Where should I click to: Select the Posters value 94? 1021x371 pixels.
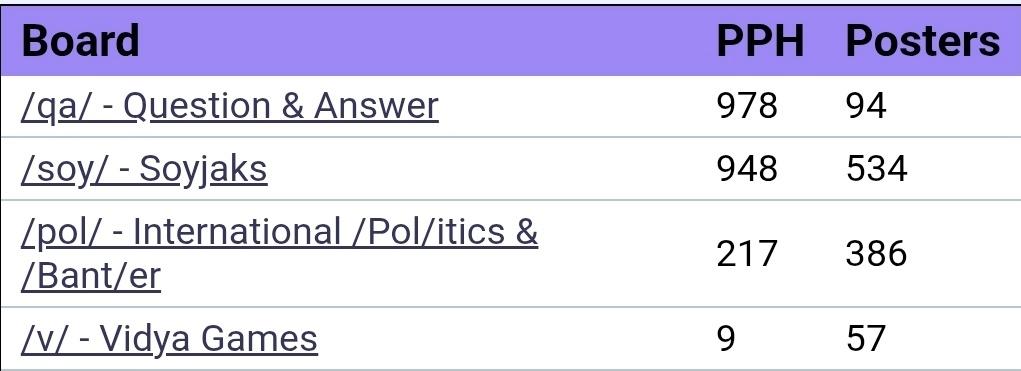[x=866, y=106]
